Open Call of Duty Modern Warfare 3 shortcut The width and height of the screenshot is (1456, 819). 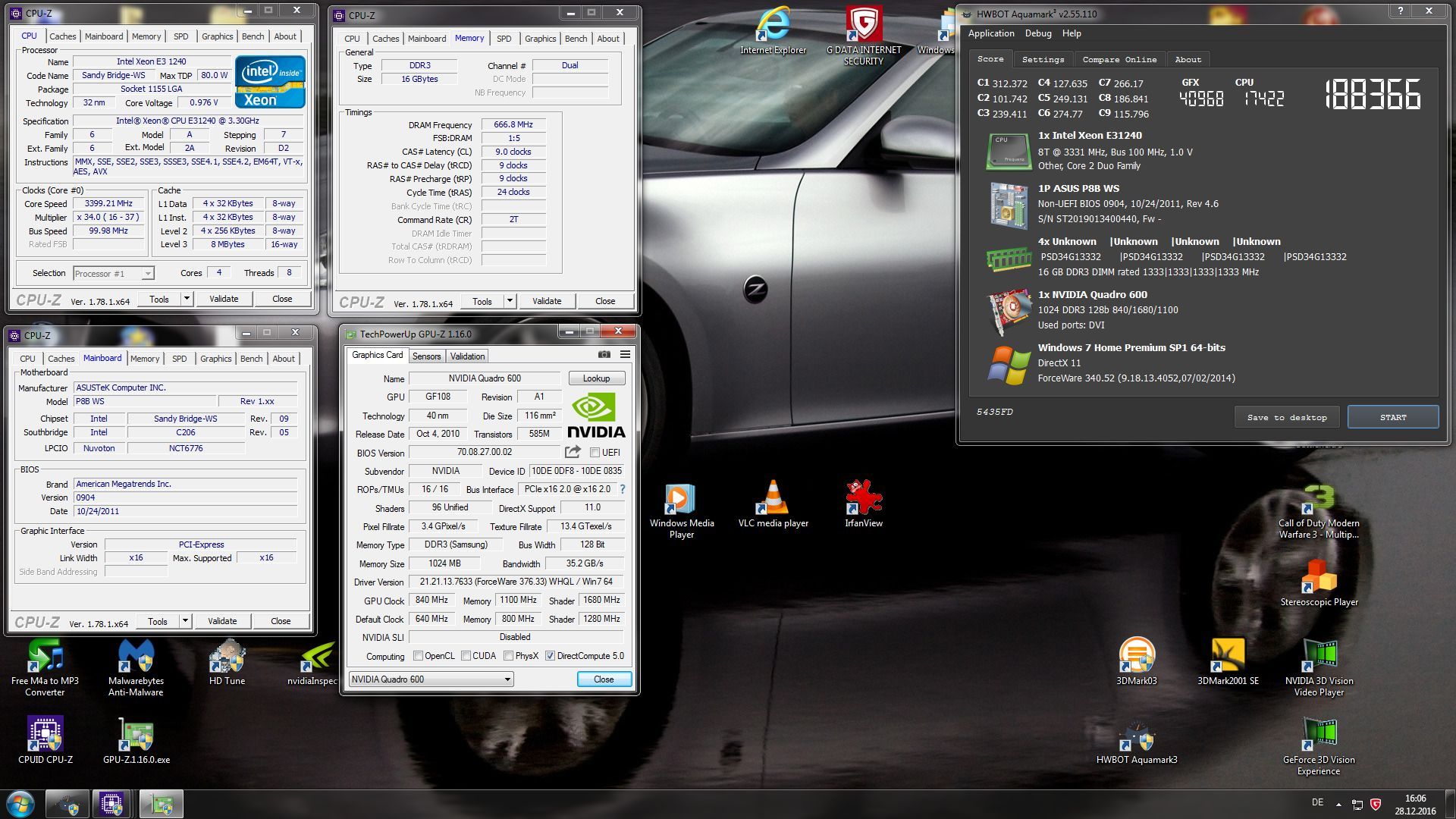click(1319, 510)
